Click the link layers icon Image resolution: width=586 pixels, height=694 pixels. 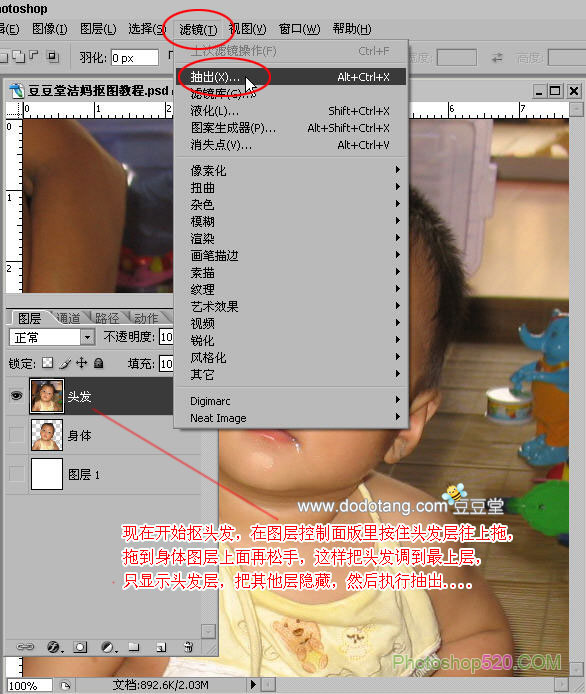[25, 647]
